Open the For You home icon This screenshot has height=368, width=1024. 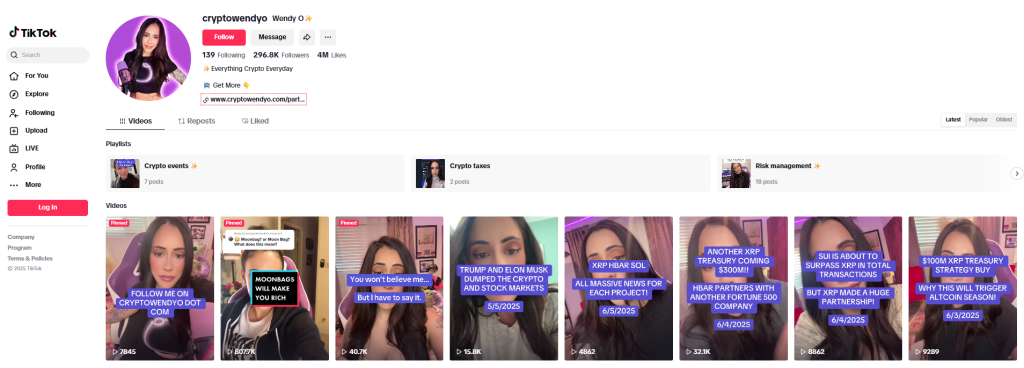[x=14, y=76]
